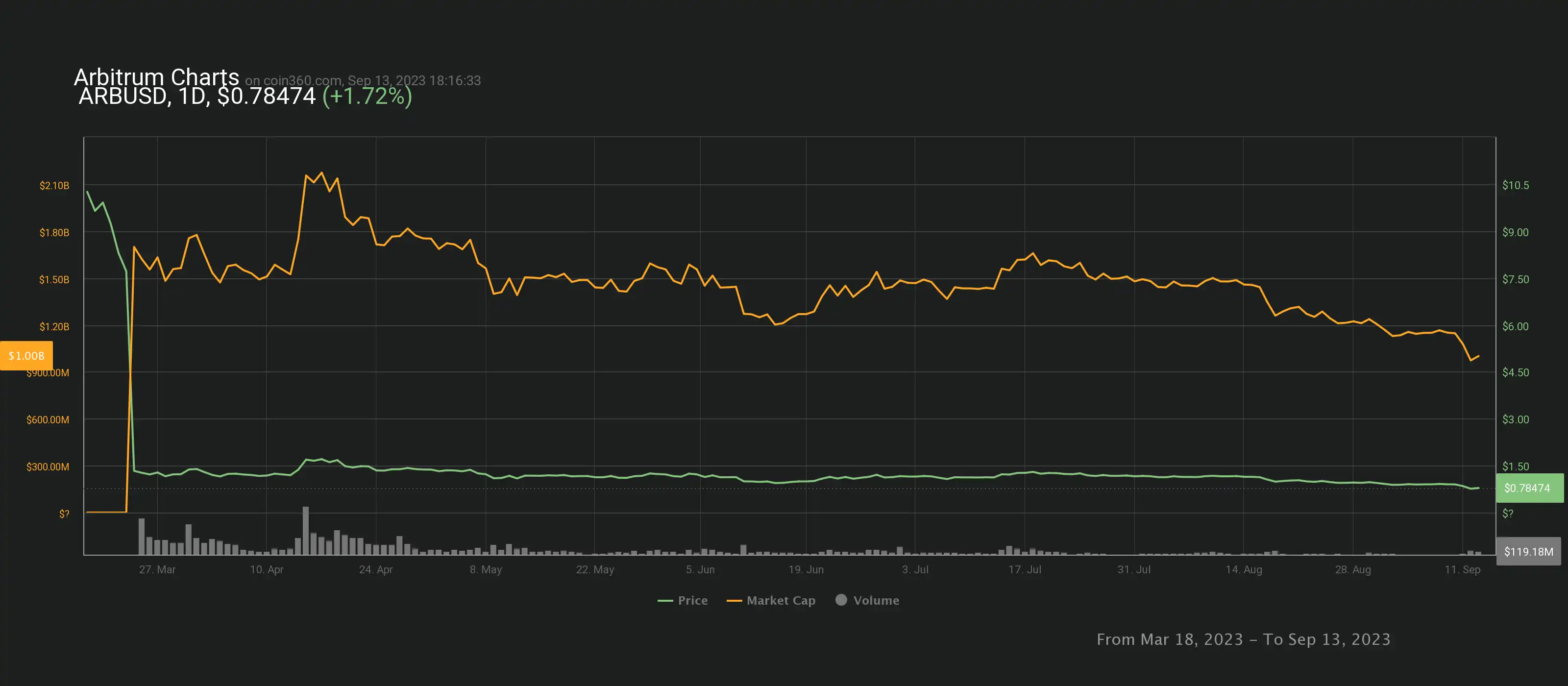Click the 31. Jul date axis label
The height and width of the screenshot is (686, 1568).
pyautogui.click(x=1133, y=569)
